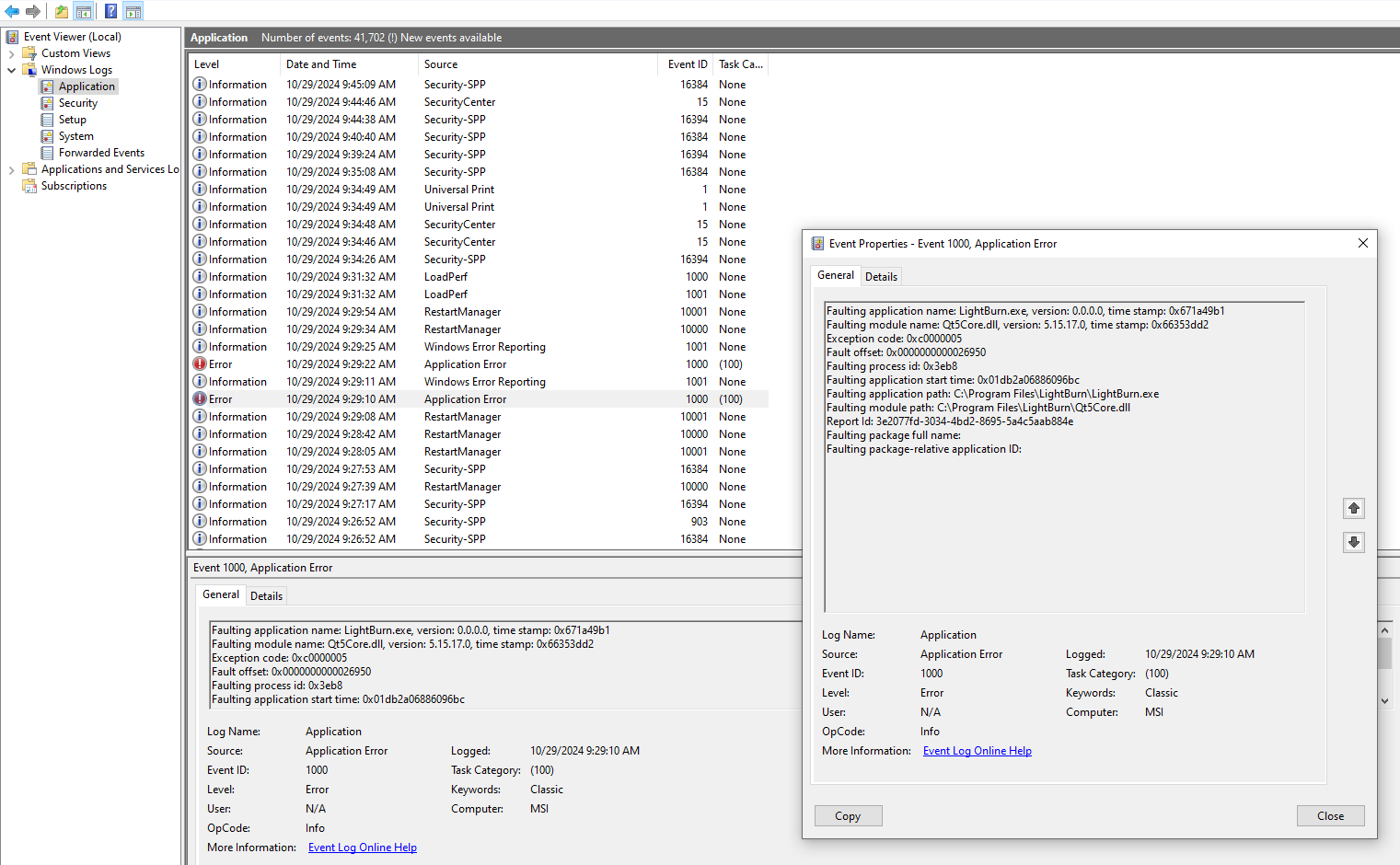Click the Forwarded Events log icon
Viewport: 1400px width, 865px height.
(47, 153)
